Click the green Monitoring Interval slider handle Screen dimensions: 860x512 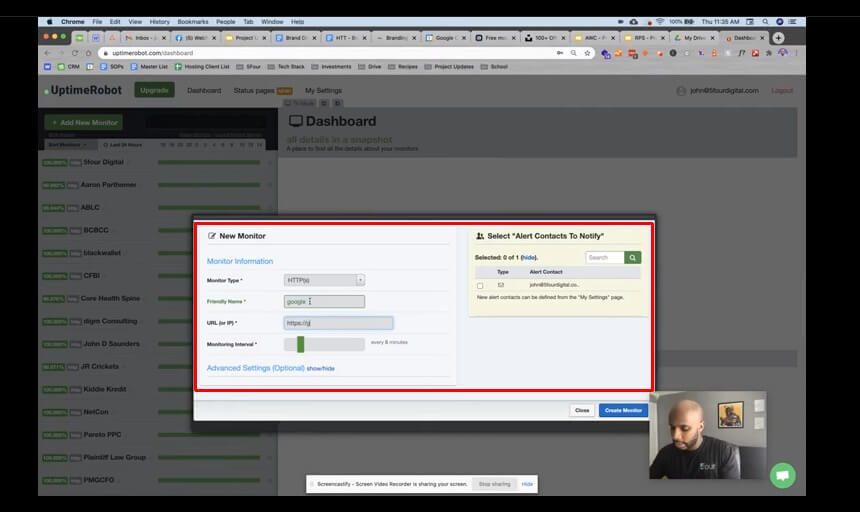[x=301, y=344]
